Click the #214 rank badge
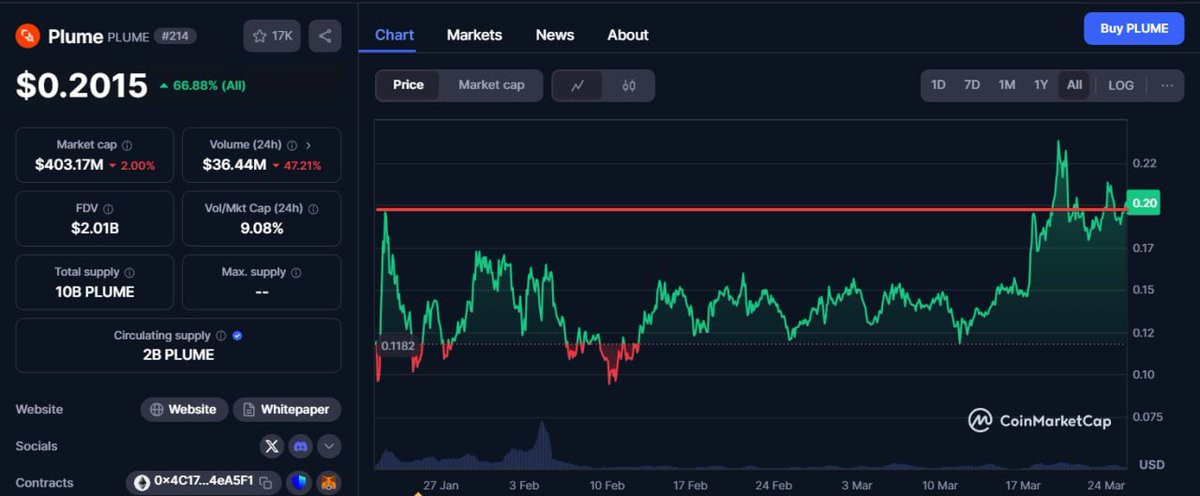 (176, 36)
